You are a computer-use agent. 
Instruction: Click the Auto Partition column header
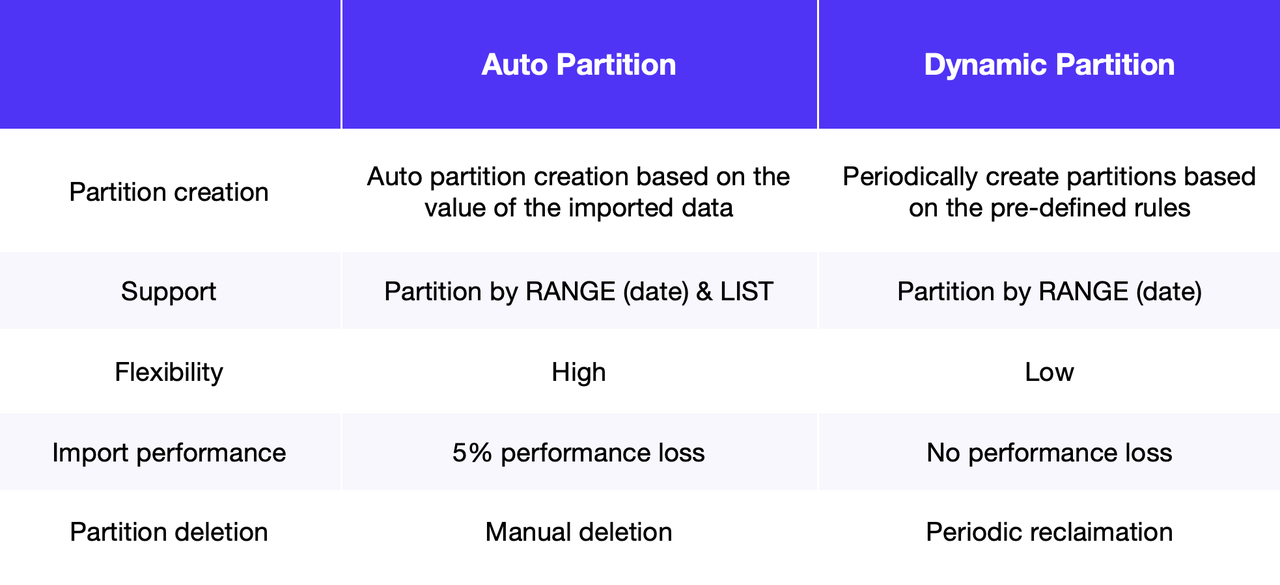pos(579,65)
